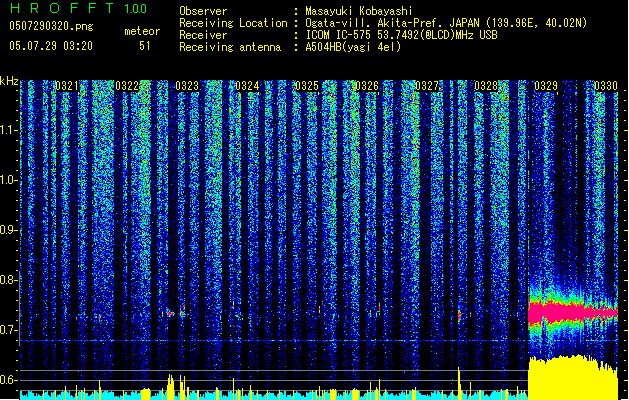Image resolution: width=629 pixels, height=400 pixels.
Task: Click the large yellow power block at 0329
Action: [x=572, y=377]
